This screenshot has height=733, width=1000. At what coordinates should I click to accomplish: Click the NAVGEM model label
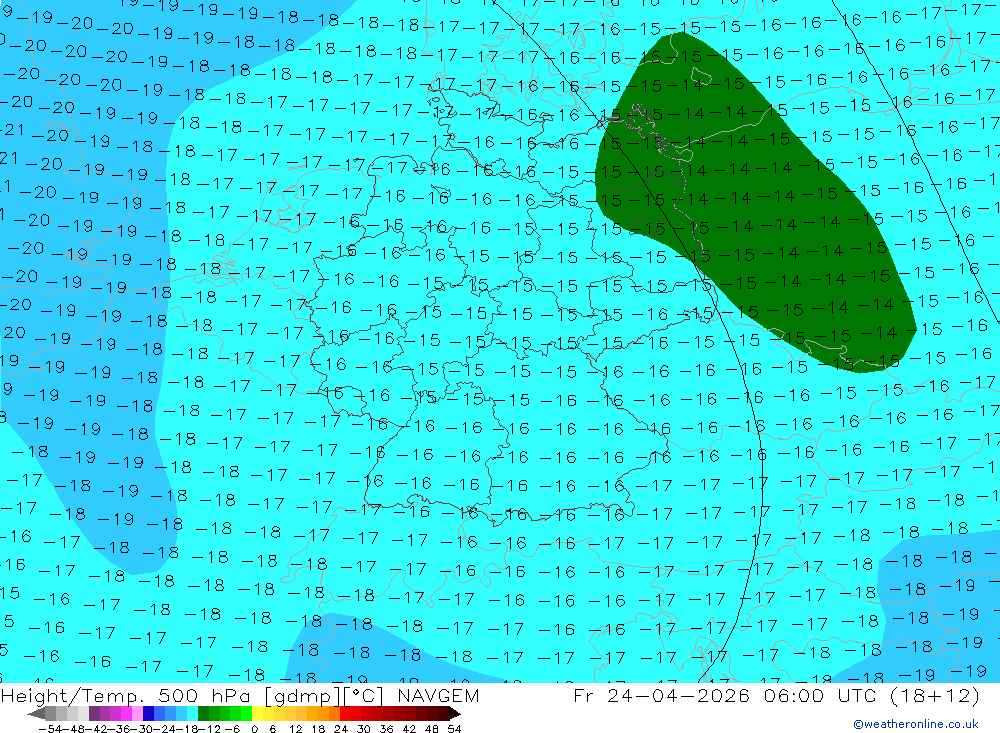(438, 695)
